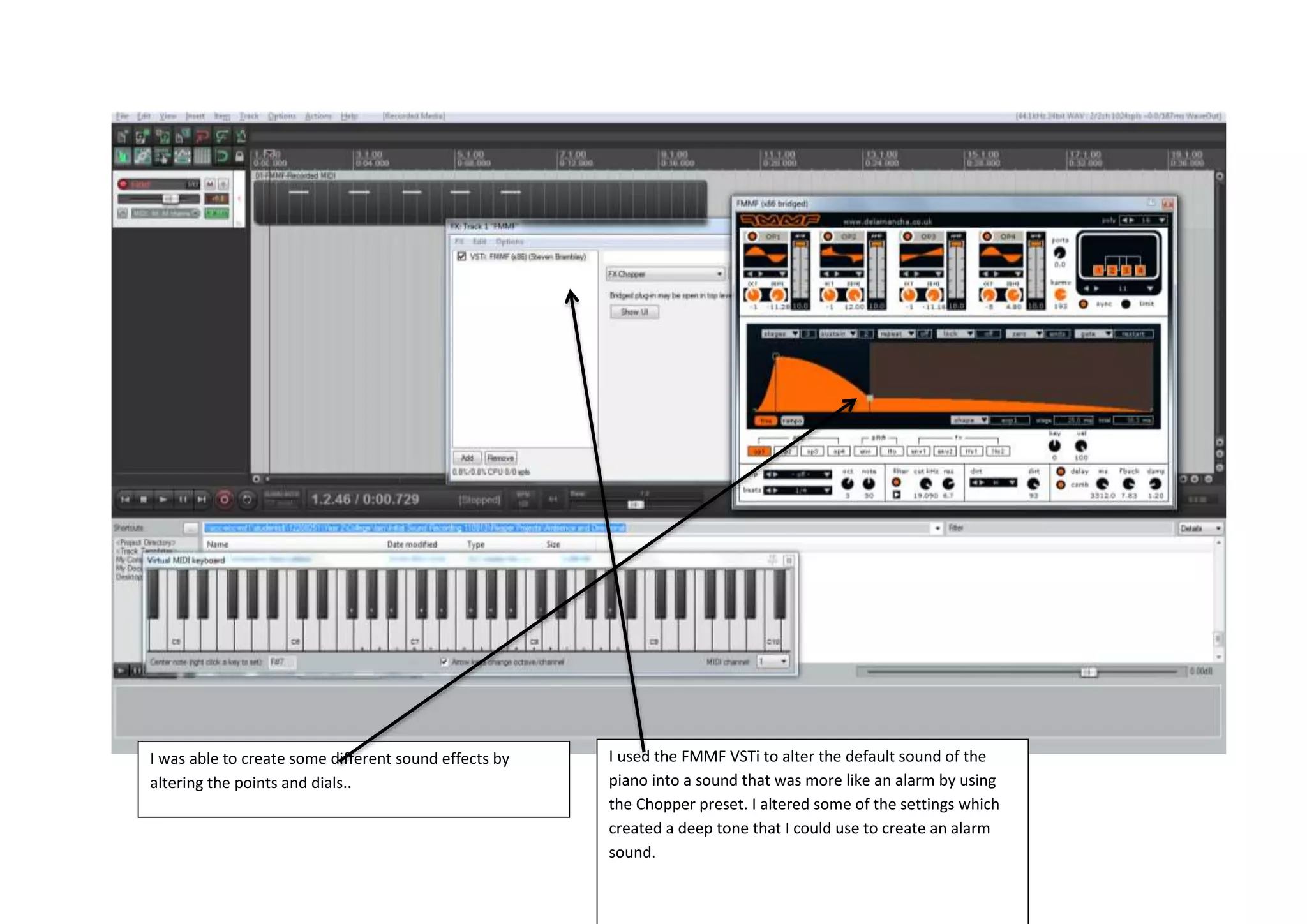Toggle the grid lines toolbar icon
The height and width of the screenshot is (924, 1307).
[x=202, y=156]
